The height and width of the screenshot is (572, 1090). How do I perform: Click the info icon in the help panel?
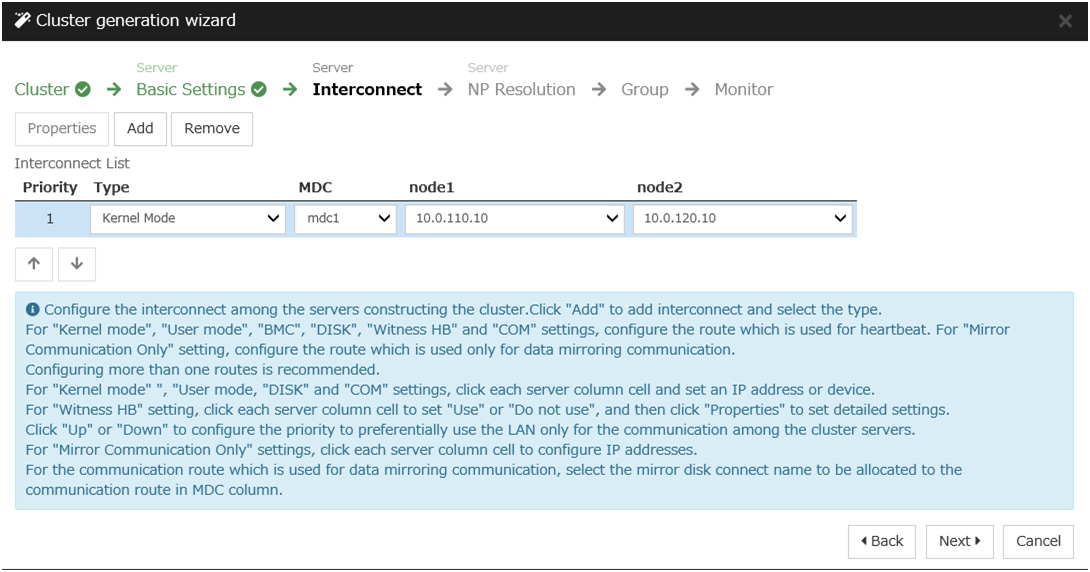point(32,310)
